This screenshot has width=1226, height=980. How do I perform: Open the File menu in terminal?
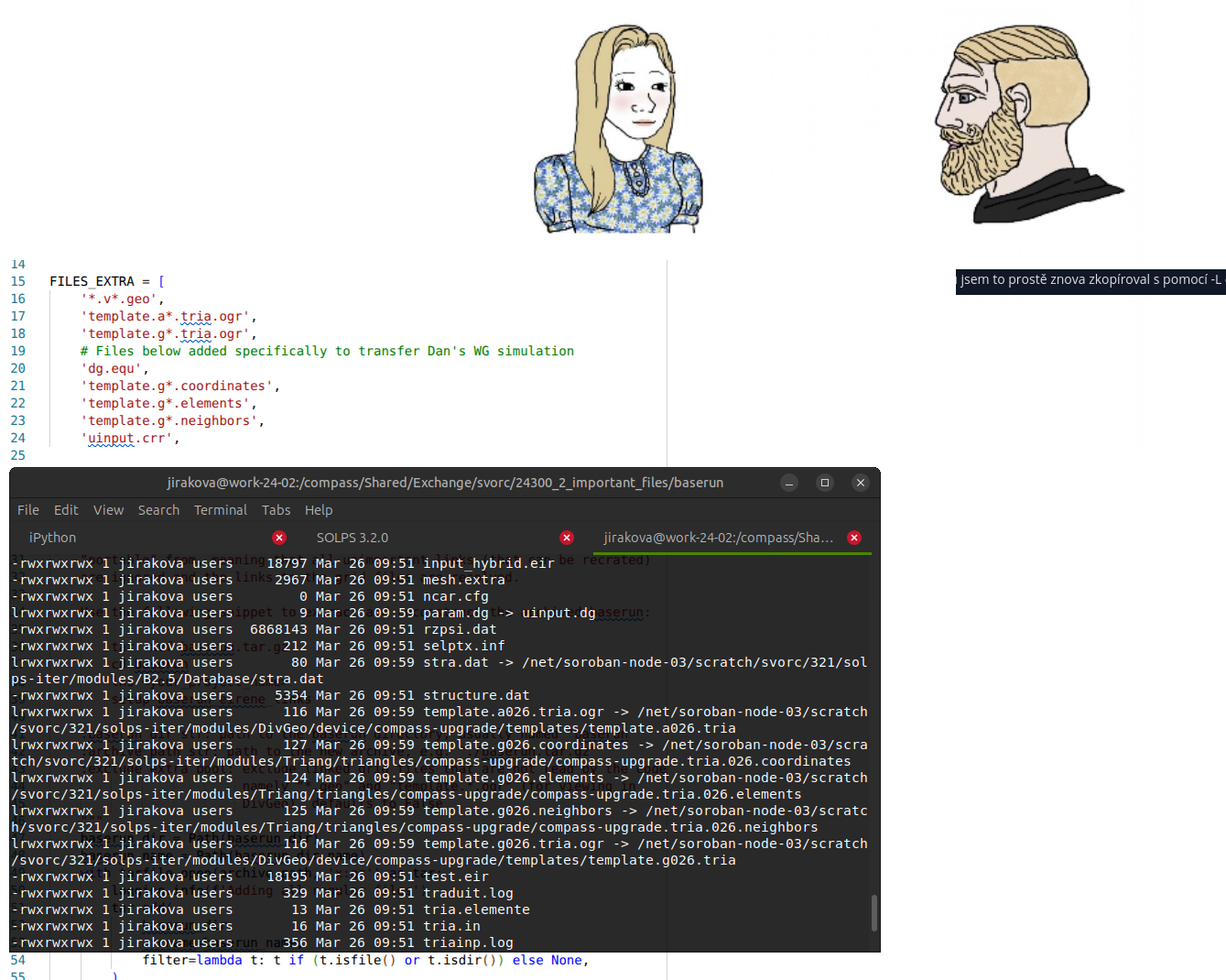28,510
